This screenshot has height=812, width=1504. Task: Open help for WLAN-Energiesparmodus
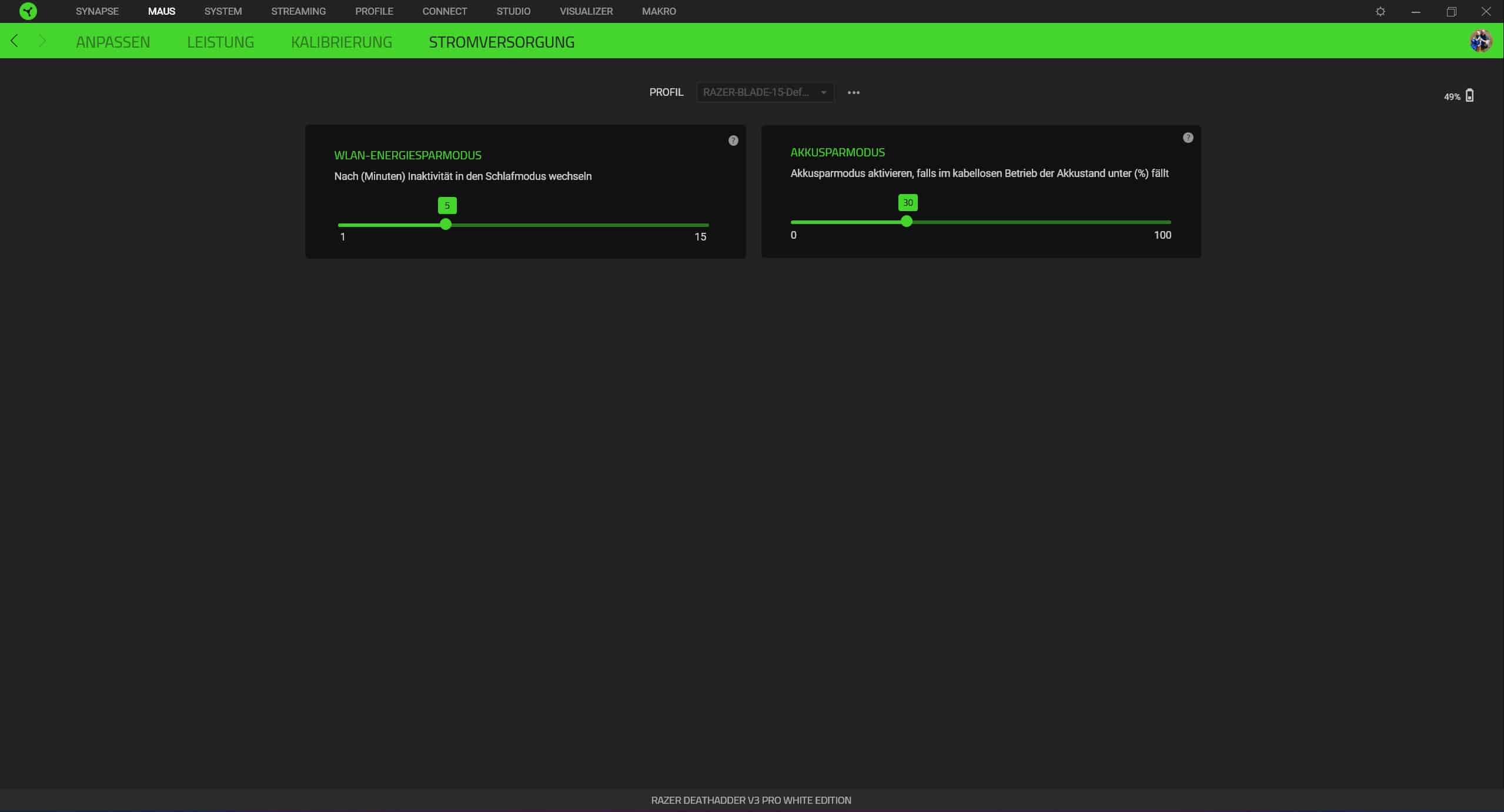click(733, 141)
